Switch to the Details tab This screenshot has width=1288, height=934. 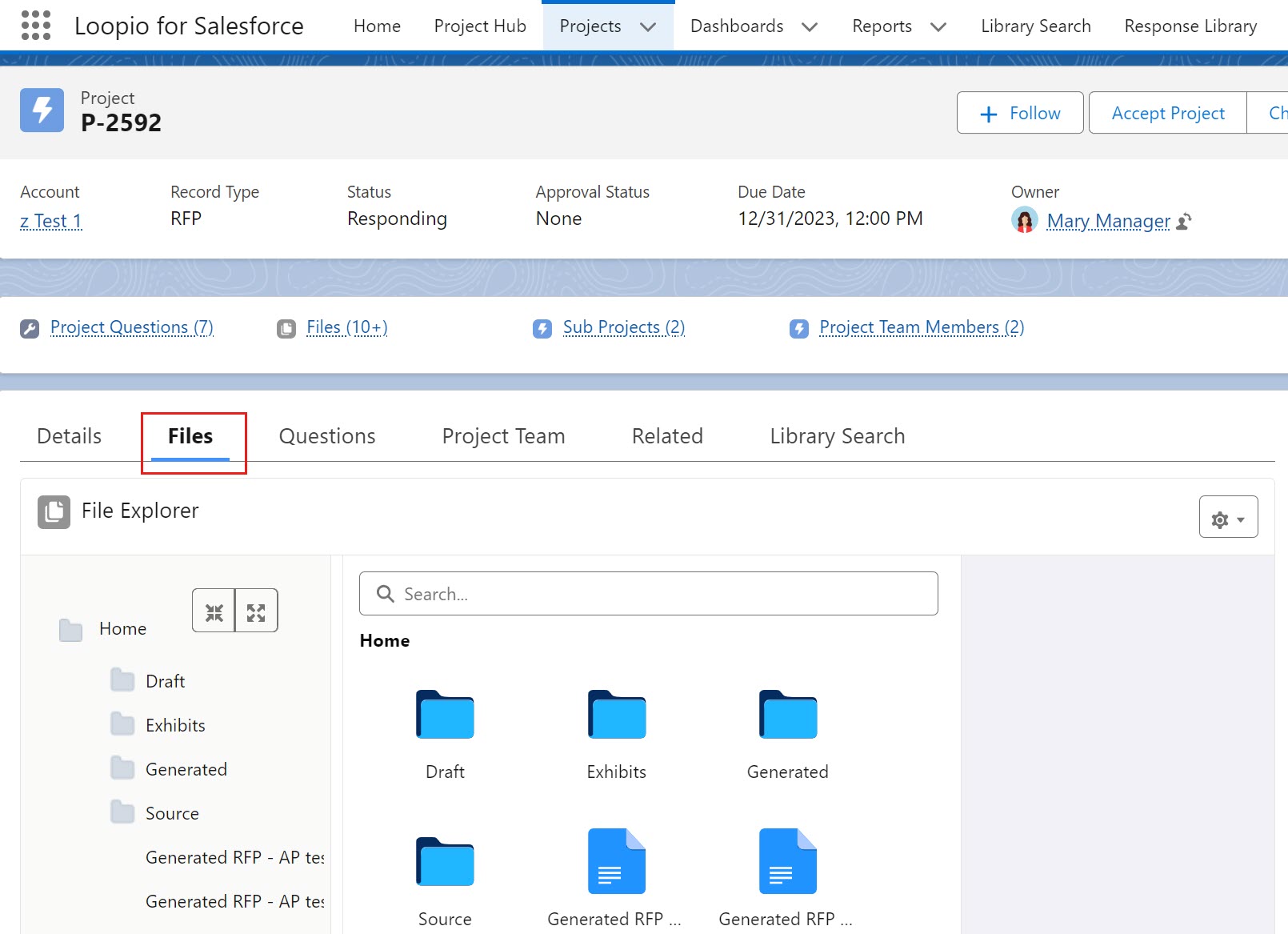pos(70,436)
